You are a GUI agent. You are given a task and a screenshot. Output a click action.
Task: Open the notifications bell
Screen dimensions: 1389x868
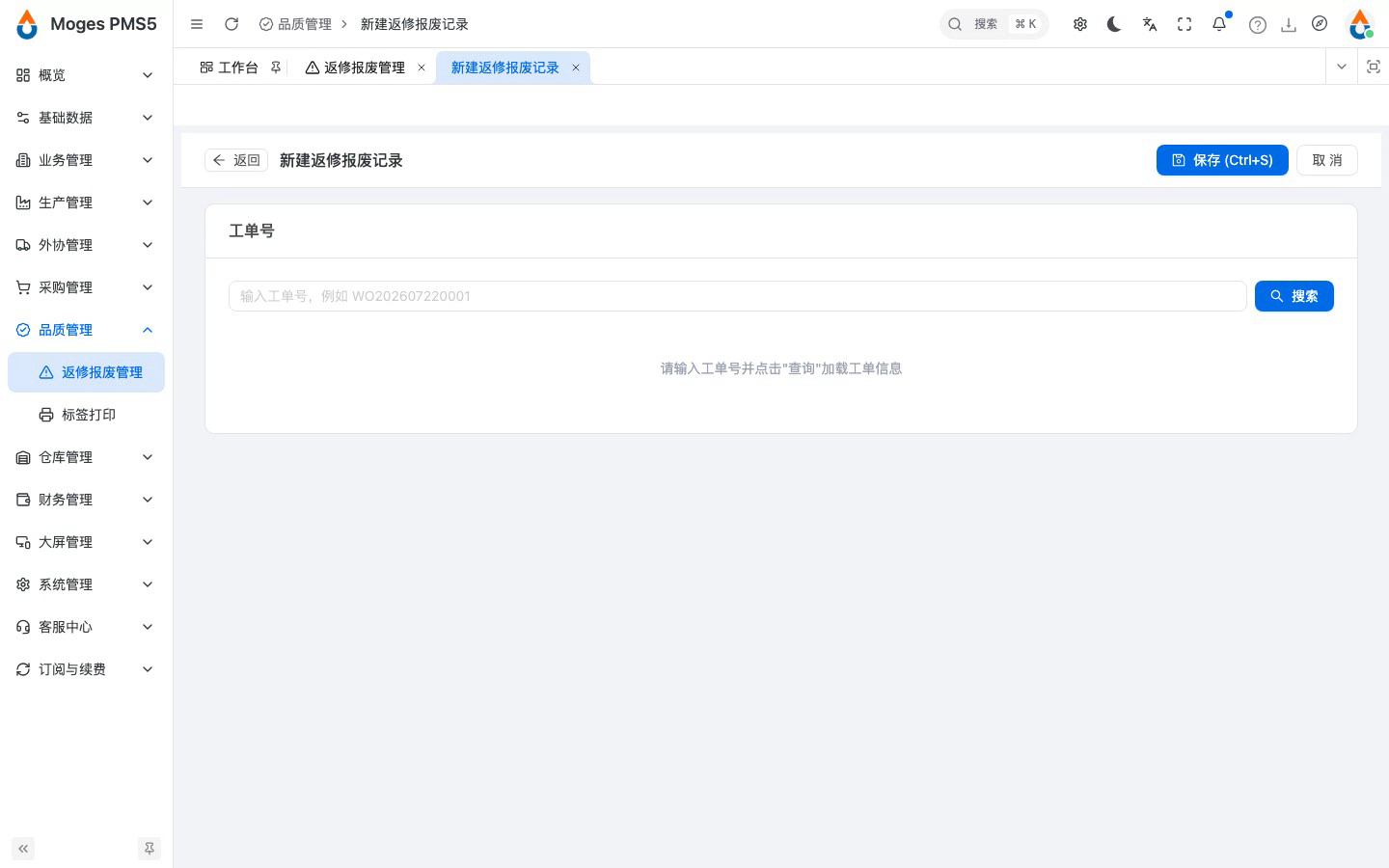[x=1219, y=24]
